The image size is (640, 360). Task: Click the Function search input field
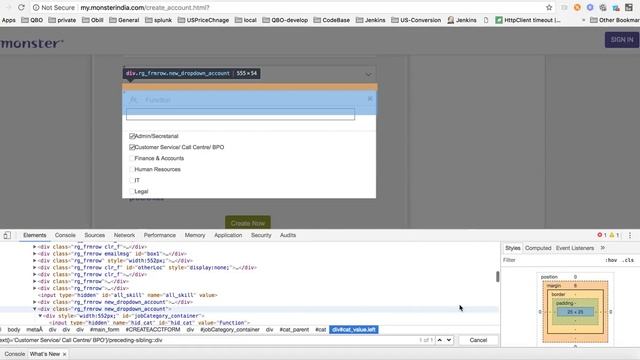pyautogui.click(x=240, y=114)
